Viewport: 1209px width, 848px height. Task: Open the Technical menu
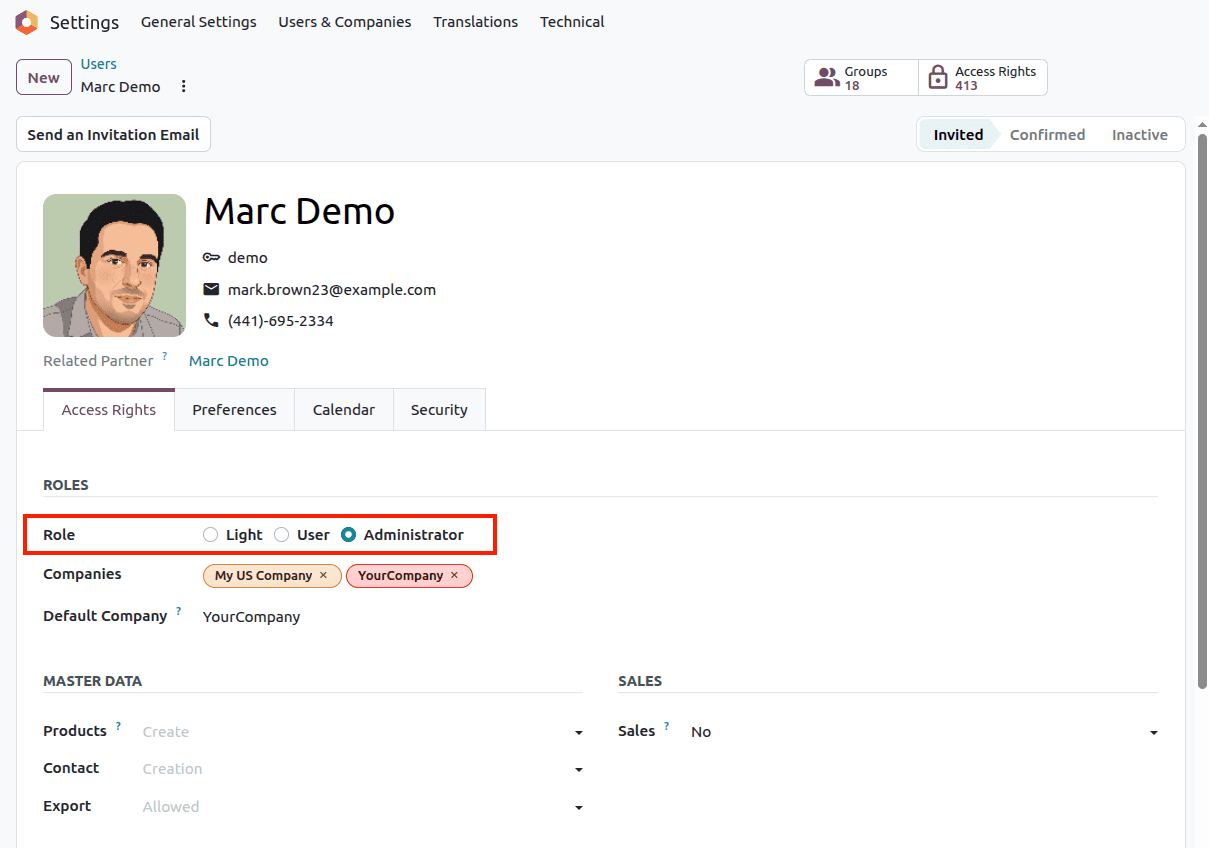pos(572,22)
